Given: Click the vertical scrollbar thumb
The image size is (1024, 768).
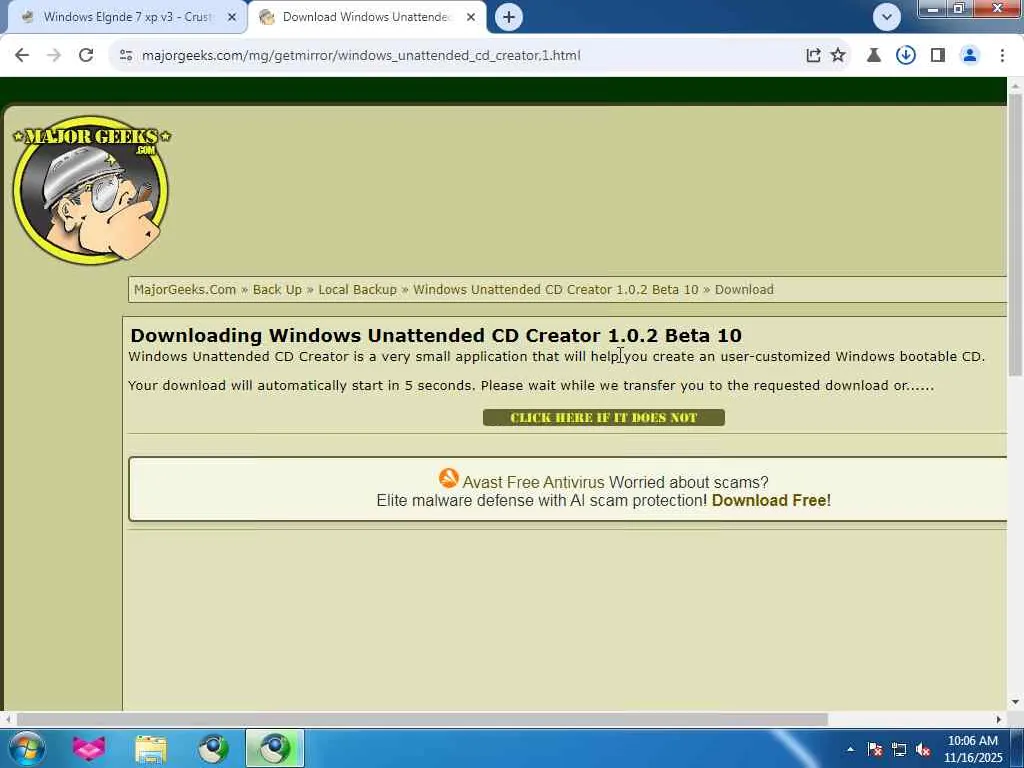Looking at the screenshot, I should pyautogui.click(x=1015, y=235).
